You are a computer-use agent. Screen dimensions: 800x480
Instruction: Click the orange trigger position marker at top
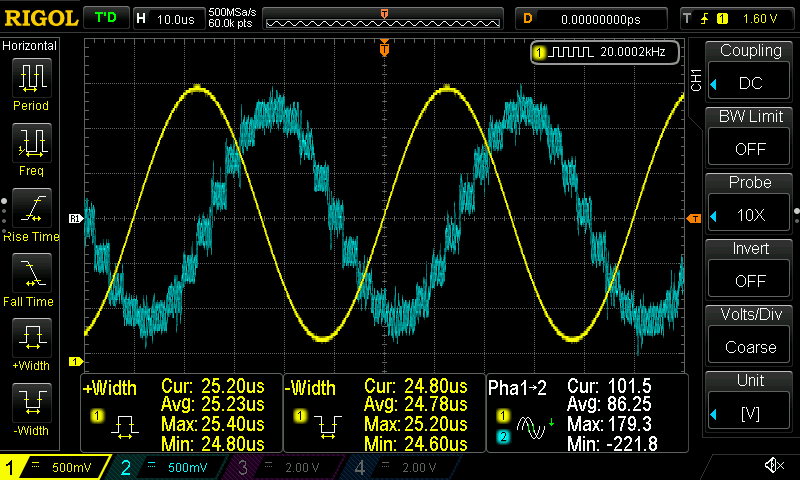[384, 48]
